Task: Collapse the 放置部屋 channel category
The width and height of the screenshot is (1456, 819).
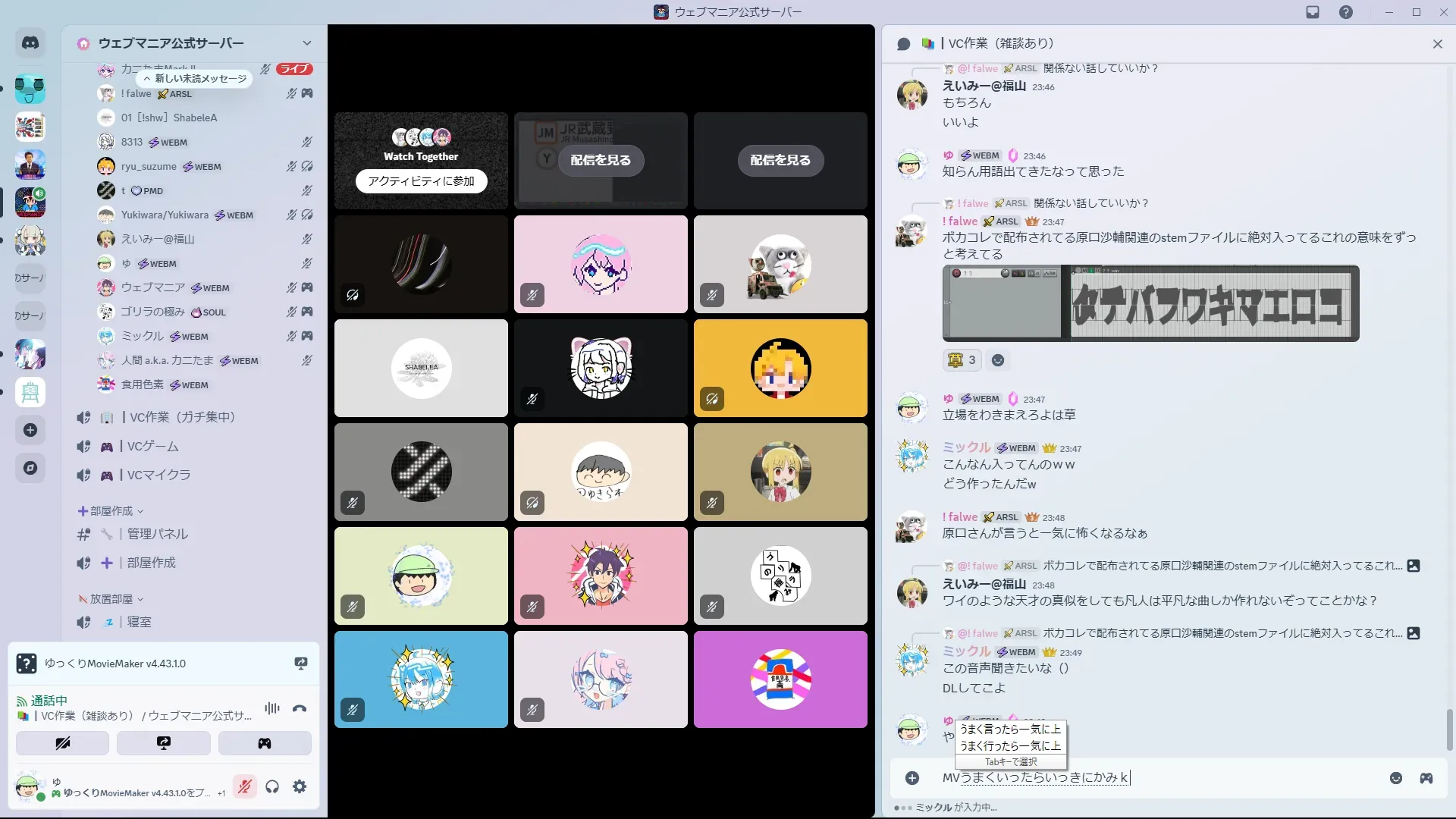Action: [111, 599]
